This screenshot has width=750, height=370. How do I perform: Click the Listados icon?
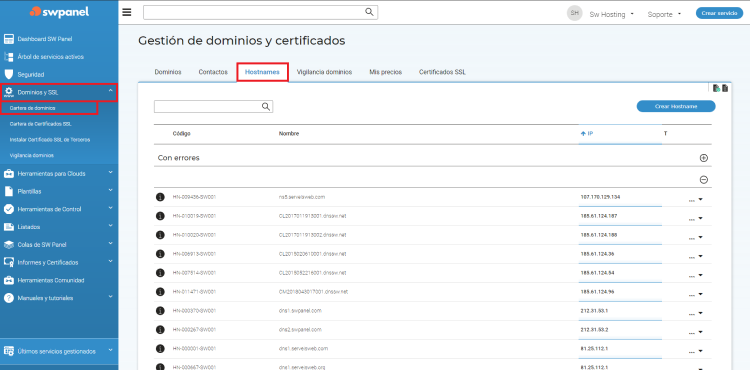9,227
